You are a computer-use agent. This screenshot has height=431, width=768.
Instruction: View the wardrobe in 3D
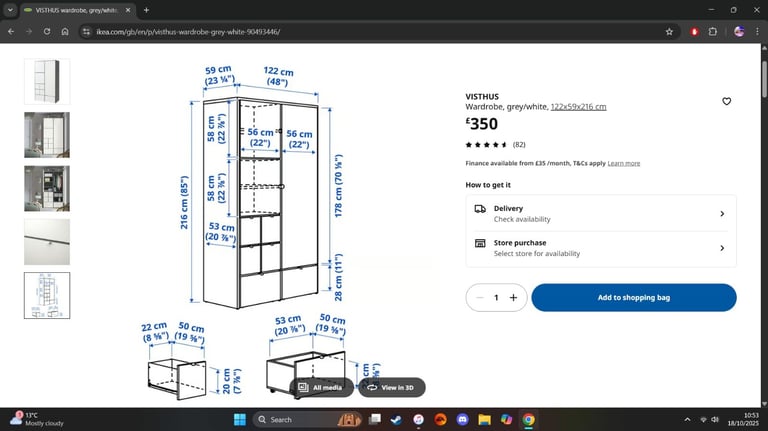pyautogui.click(x=391, y=387)
